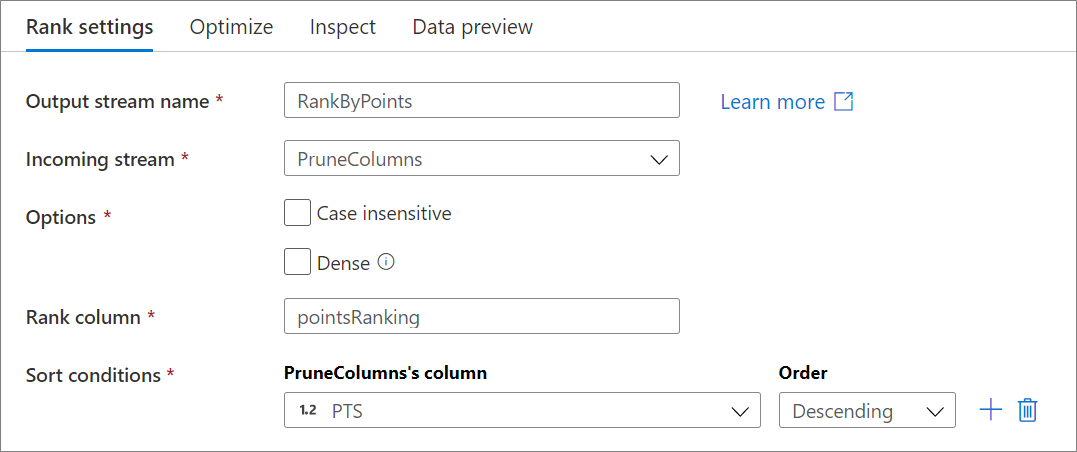Image resolution: width=1077 pixels, height=452 pixels.
Task: Enable the Case insensitive checkbox
Action: (297, 213)
